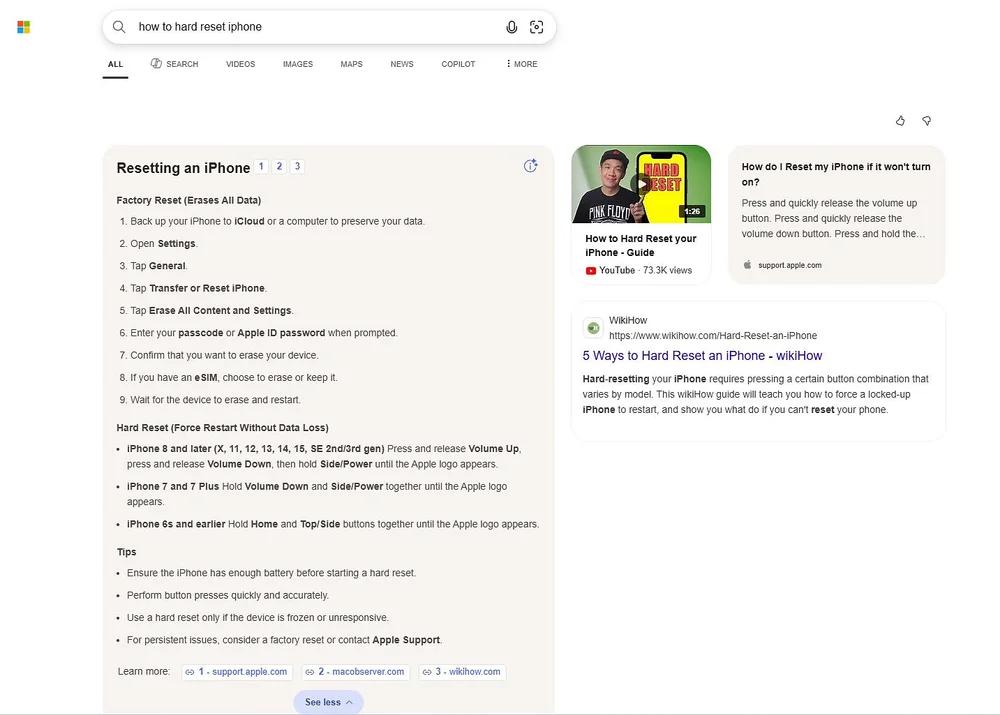Switch to the NEWS tab
The height and width of the screenshot is (715, 1000).
click(402, 64)
